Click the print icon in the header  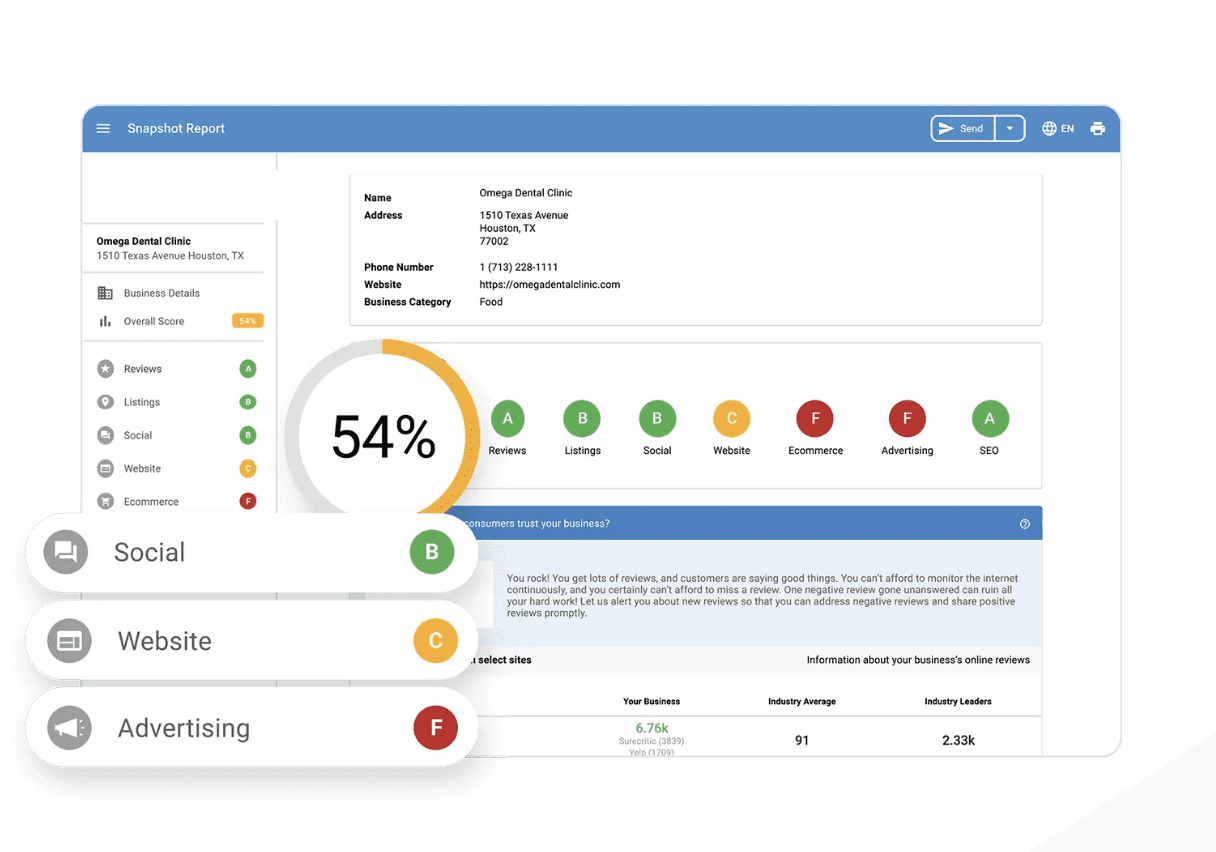tap(1097, 129)
